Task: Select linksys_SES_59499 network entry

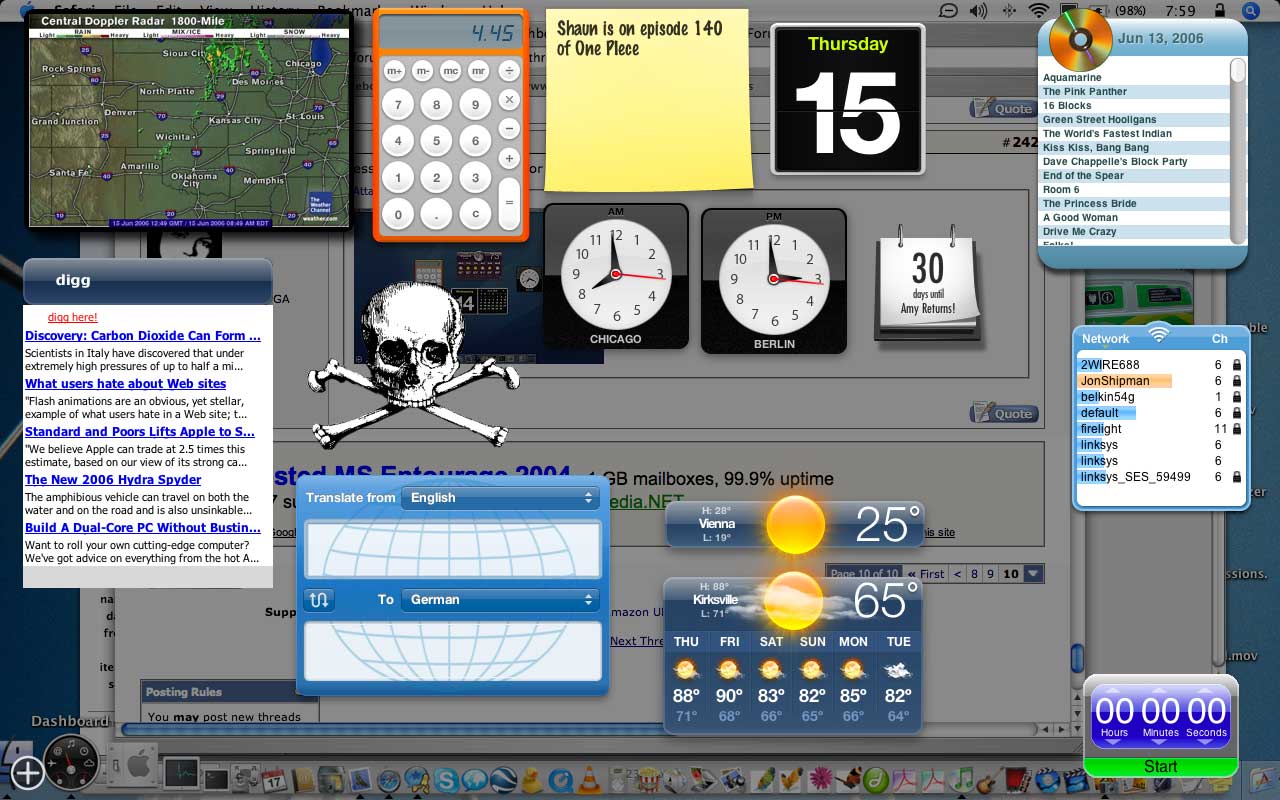Action: click(x=1161, y=477)
